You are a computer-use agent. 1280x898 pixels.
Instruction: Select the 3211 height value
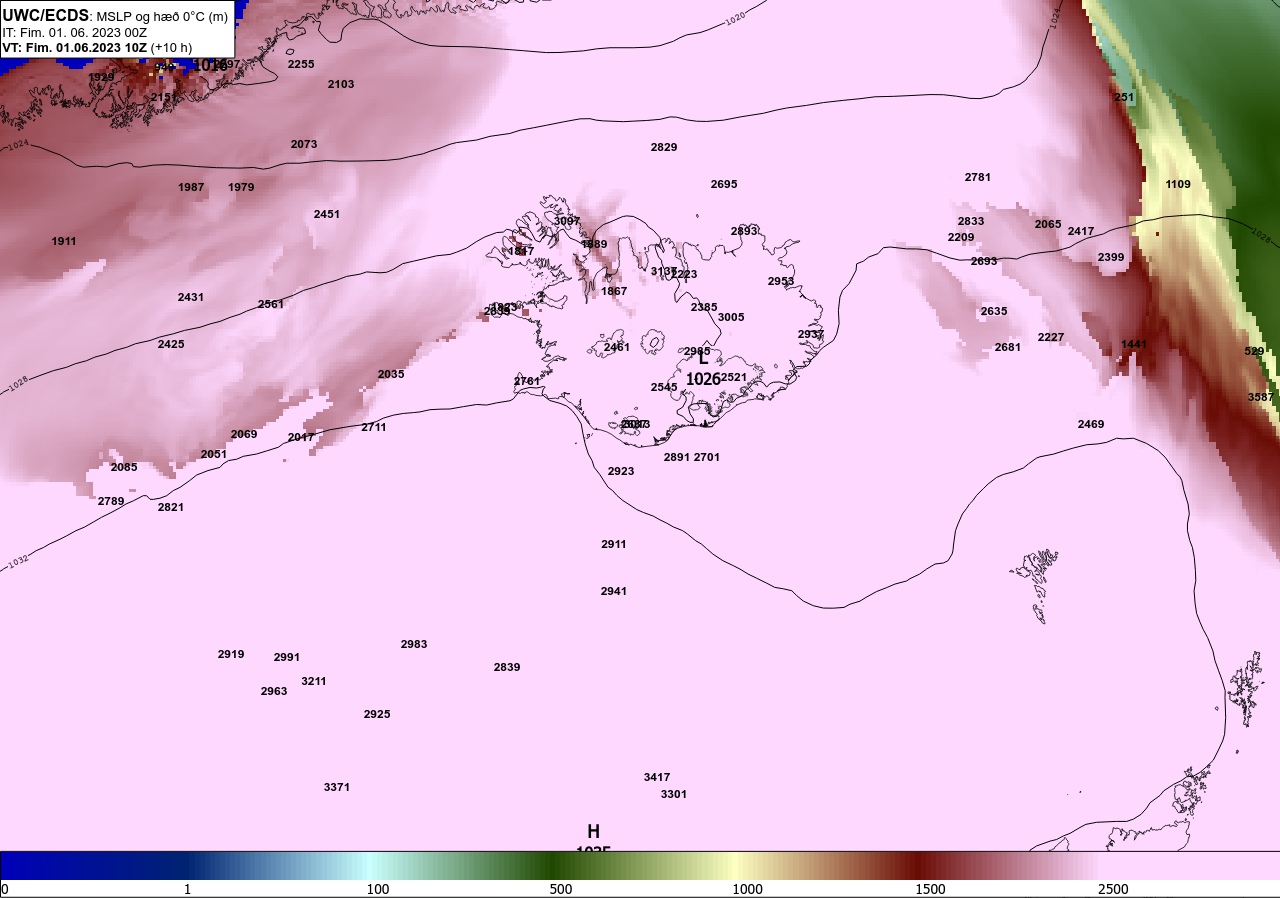point(314,681)
